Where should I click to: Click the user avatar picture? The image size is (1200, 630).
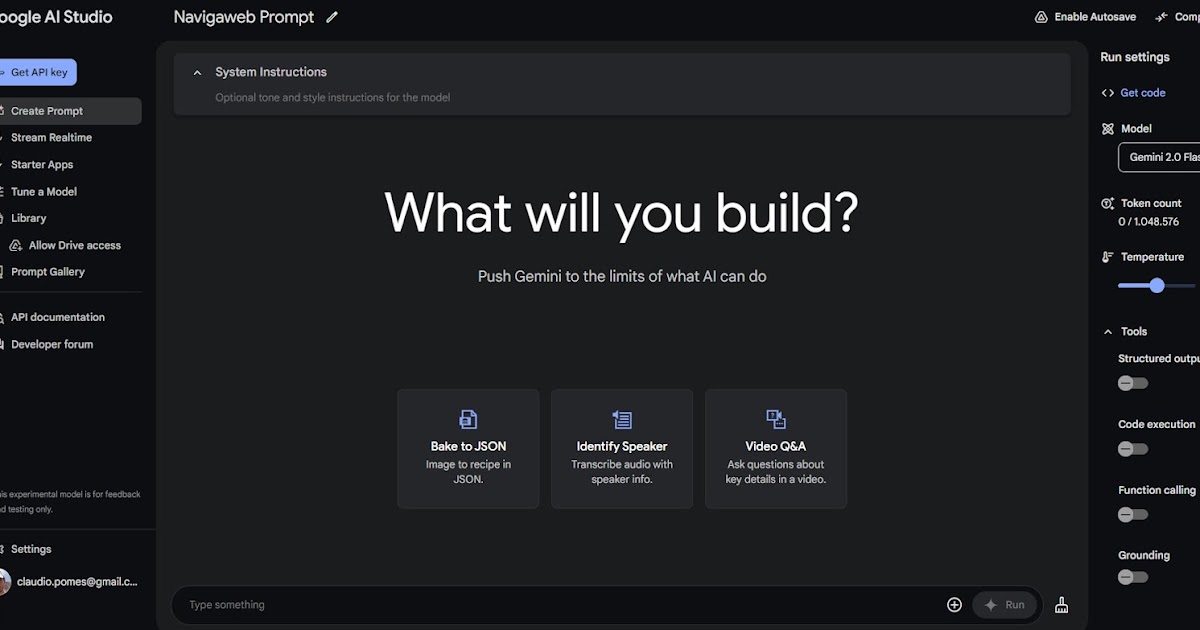click(4, 581)
